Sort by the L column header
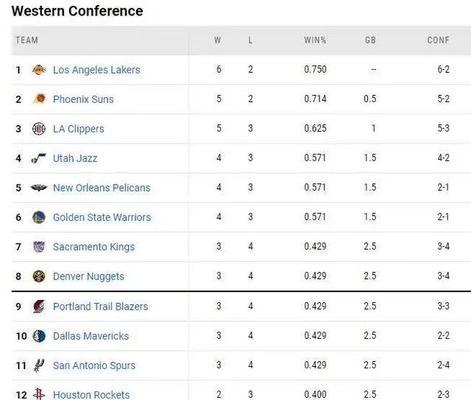The image size is (471, 400). click(x=250, y=40)
